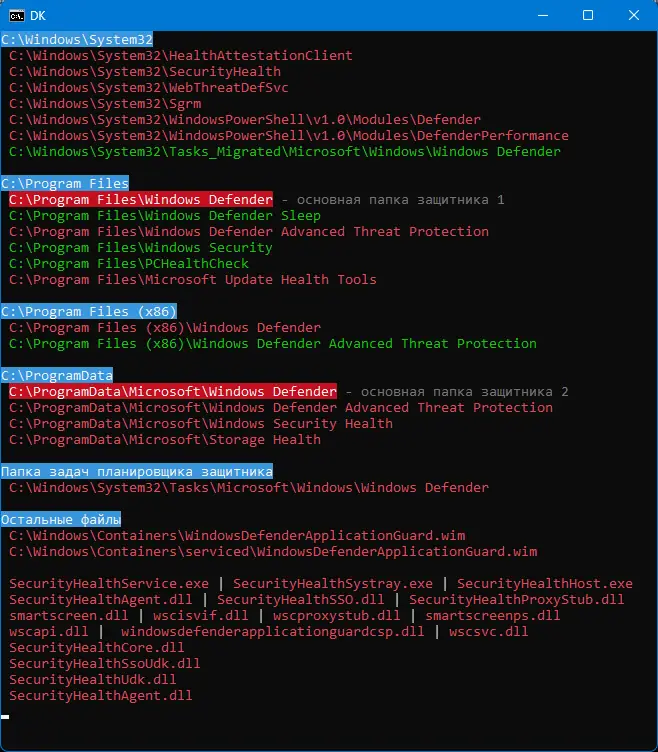Click wscisvif.dll file name
The width and height of the screenshot is (658, 752).
[x=201, y=615]
